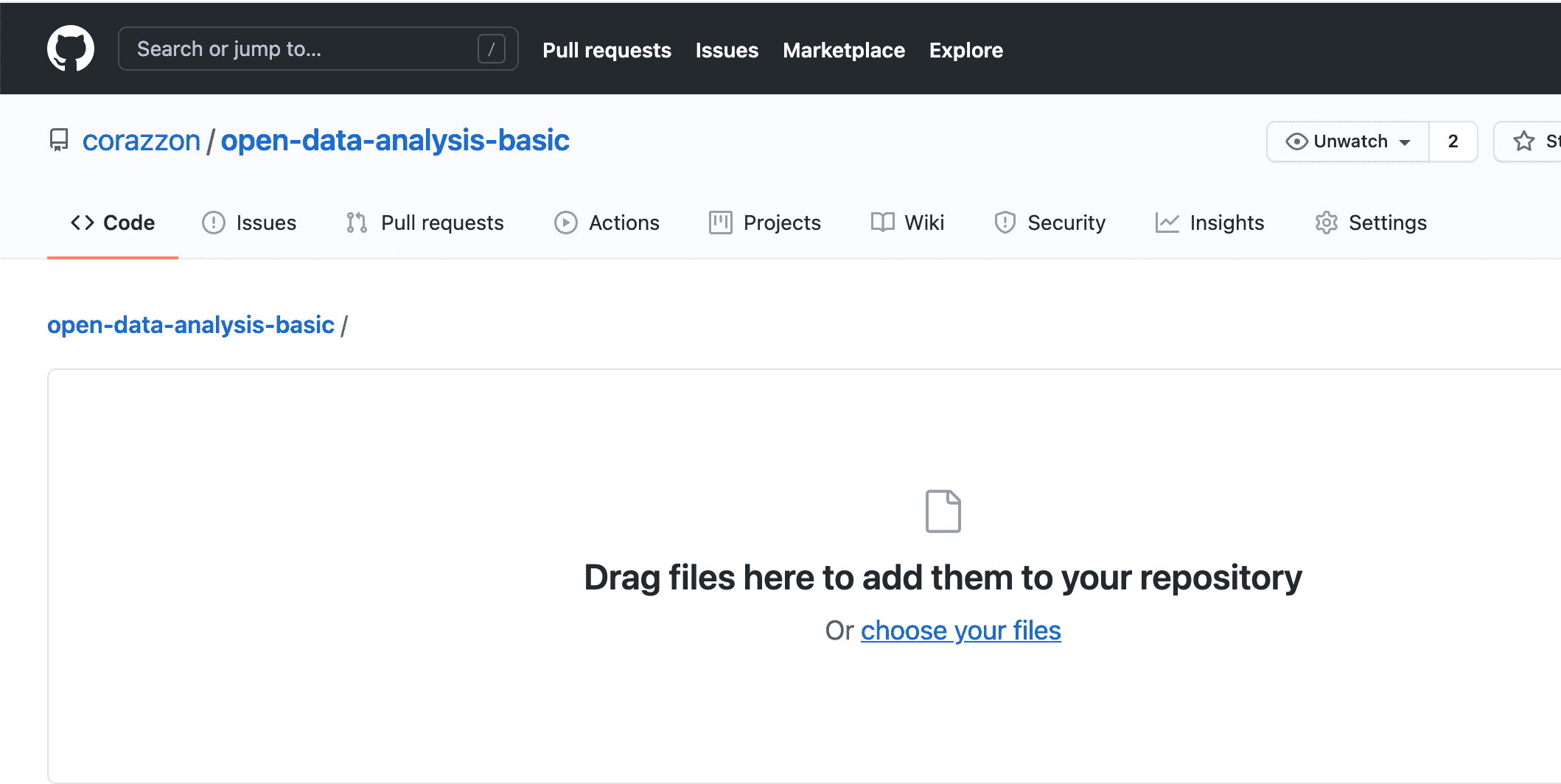Click the GitHub Octocat logo
This screenshot has width=1561, height=784.
click(71, 49)
